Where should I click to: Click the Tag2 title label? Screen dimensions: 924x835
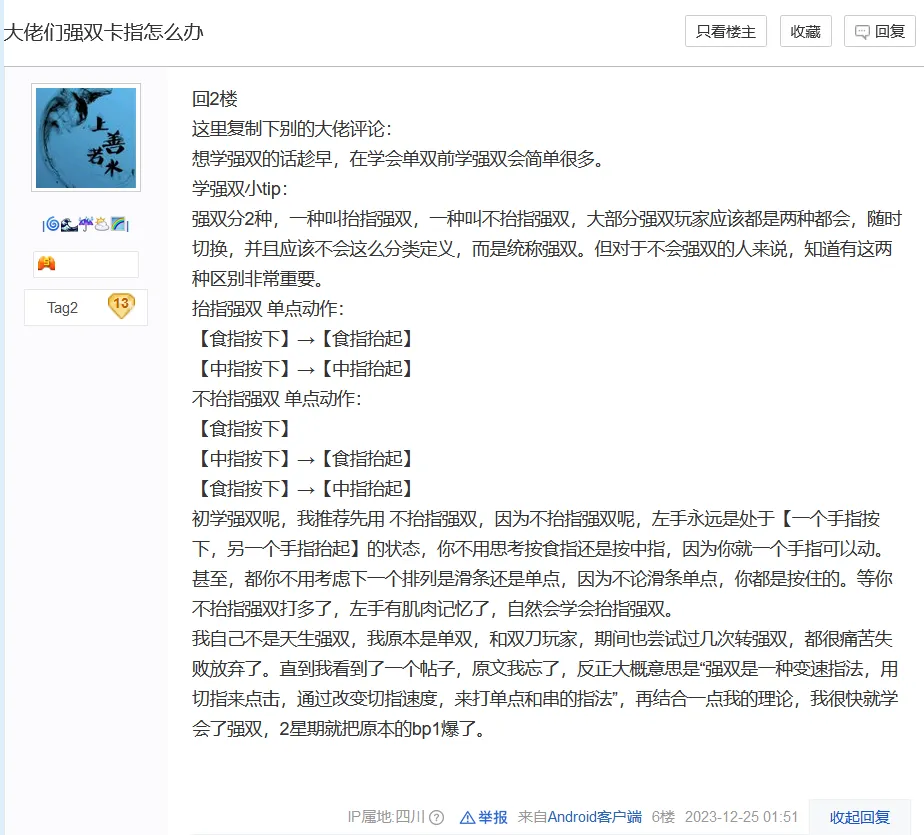(x=62, y=308)
